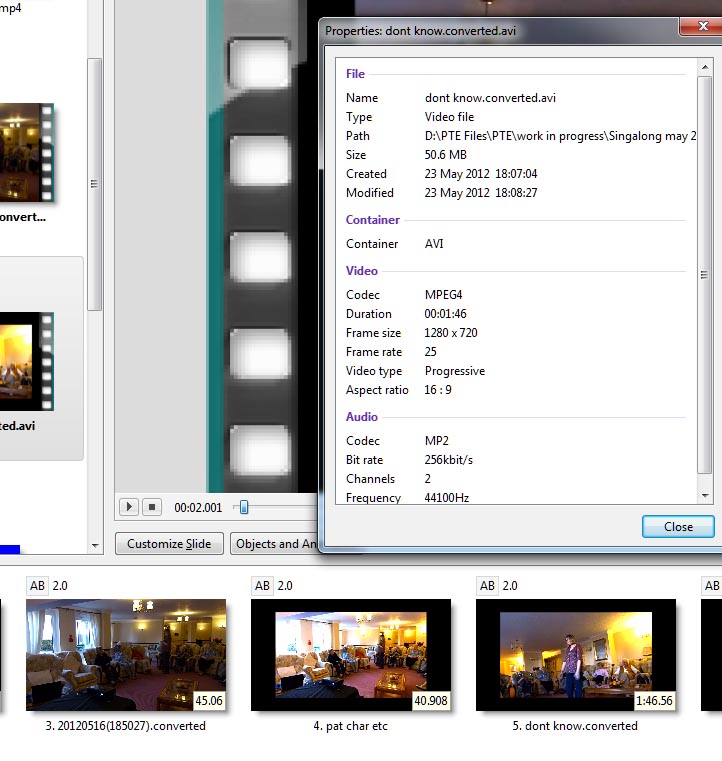Click the Properties dialog scrollbar up arrow
722x761 pixels.
(705, 68)
